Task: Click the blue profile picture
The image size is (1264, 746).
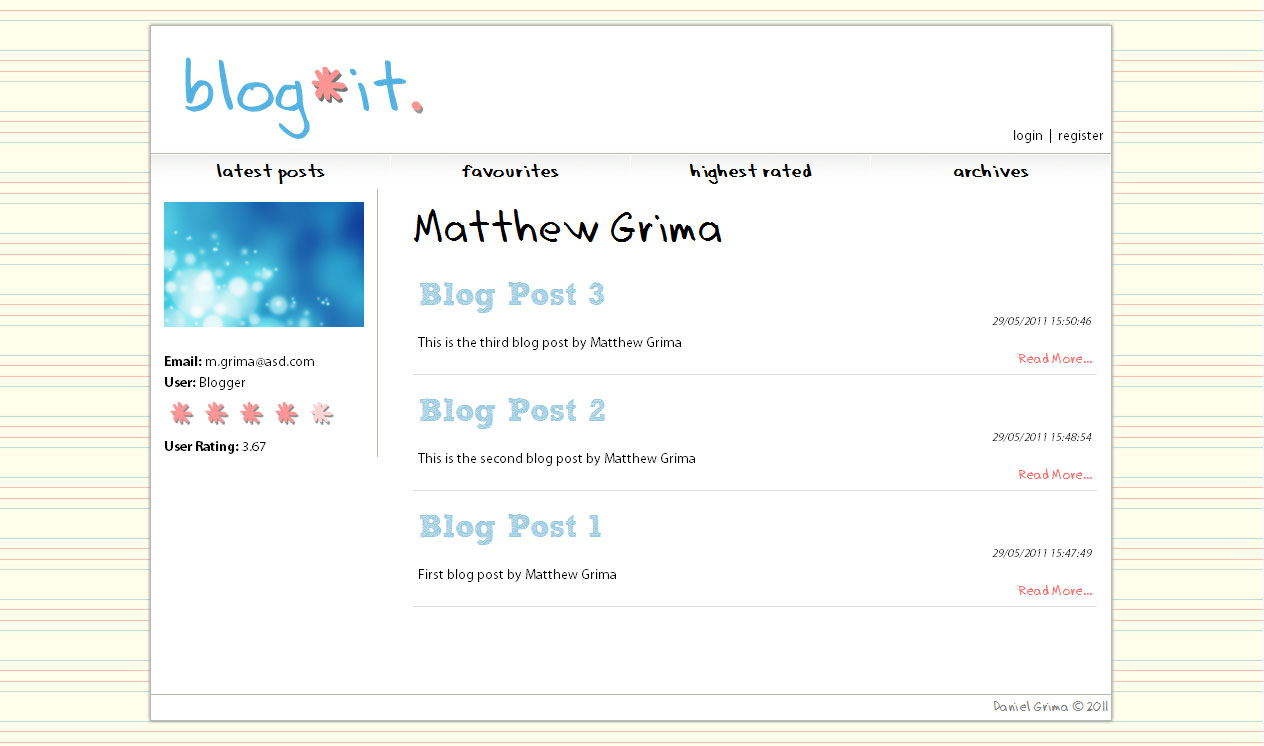Action: [264, 264]
